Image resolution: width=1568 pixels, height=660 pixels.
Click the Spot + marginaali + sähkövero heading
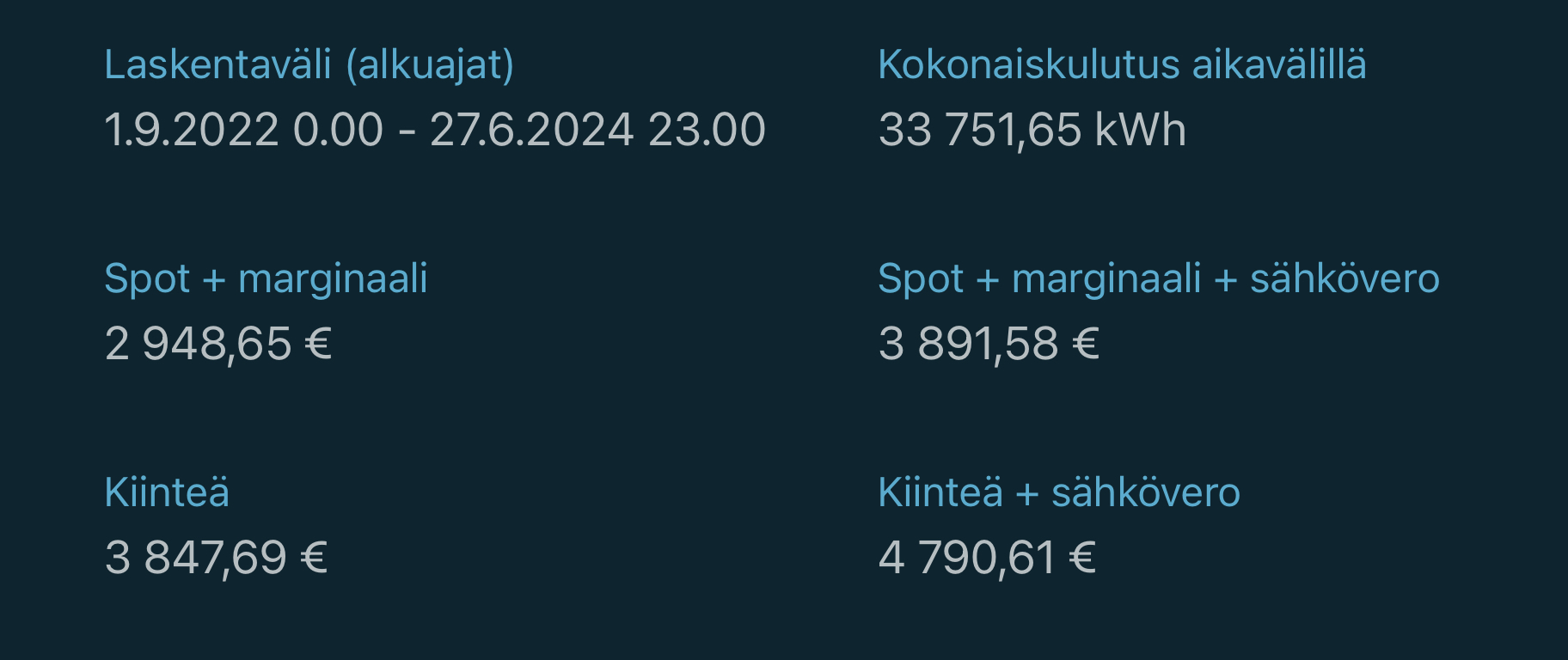tap(1158, 278)
